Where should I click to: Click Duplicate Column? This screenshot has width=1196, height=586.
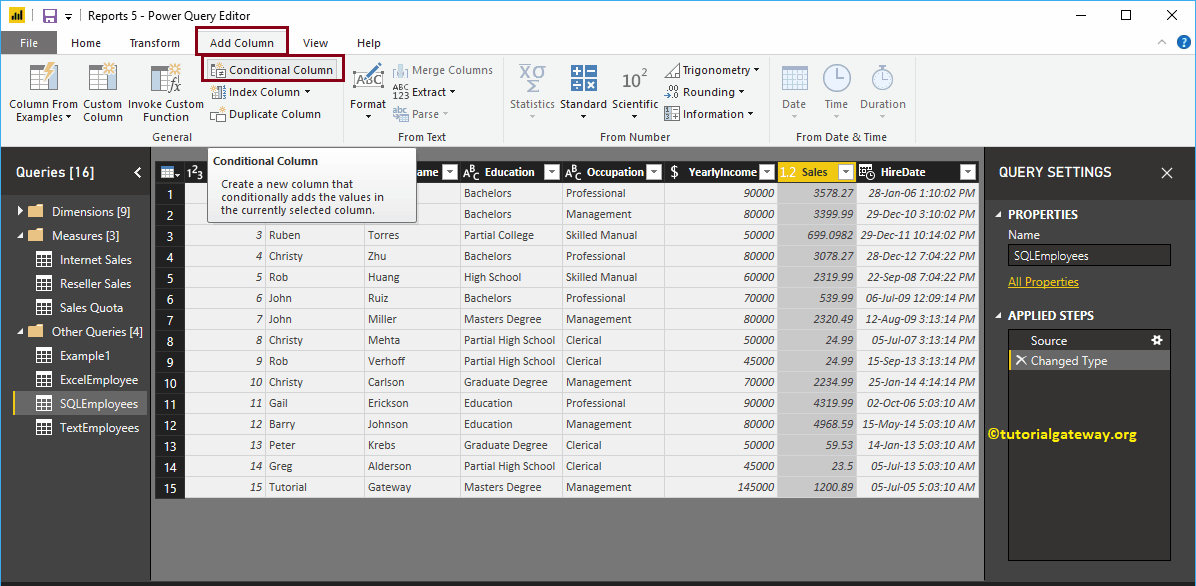coord(265,114)
